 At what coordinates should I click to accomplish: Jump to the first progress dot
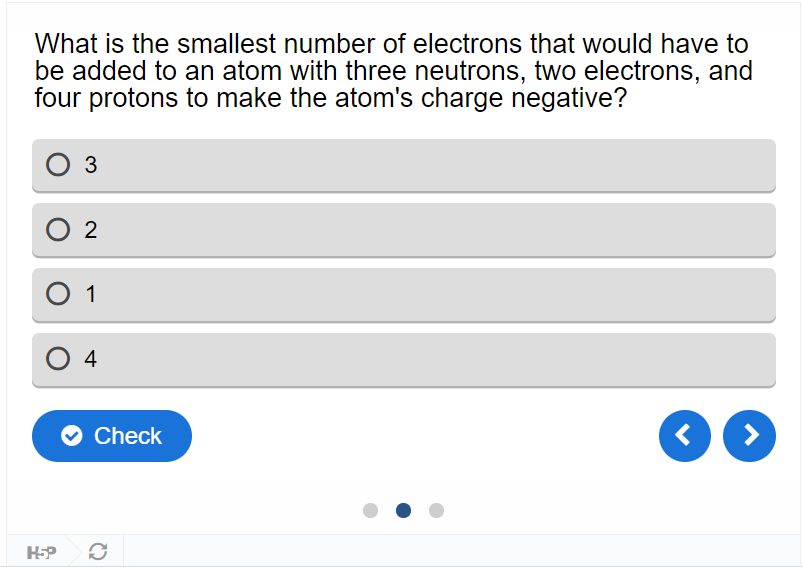tap(370, 511)
